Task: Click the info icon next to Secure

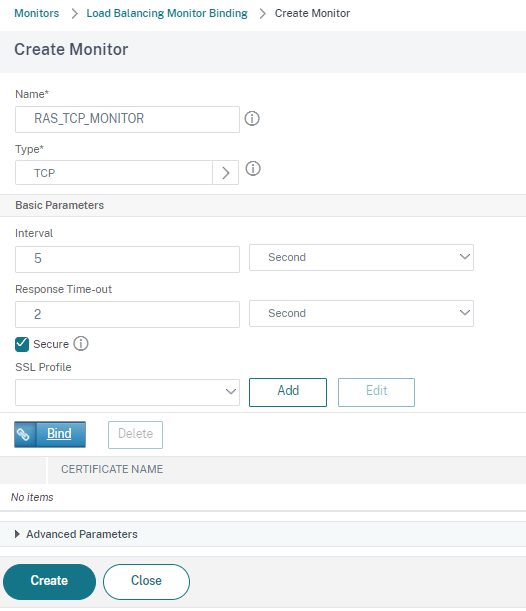Action: 81,344
